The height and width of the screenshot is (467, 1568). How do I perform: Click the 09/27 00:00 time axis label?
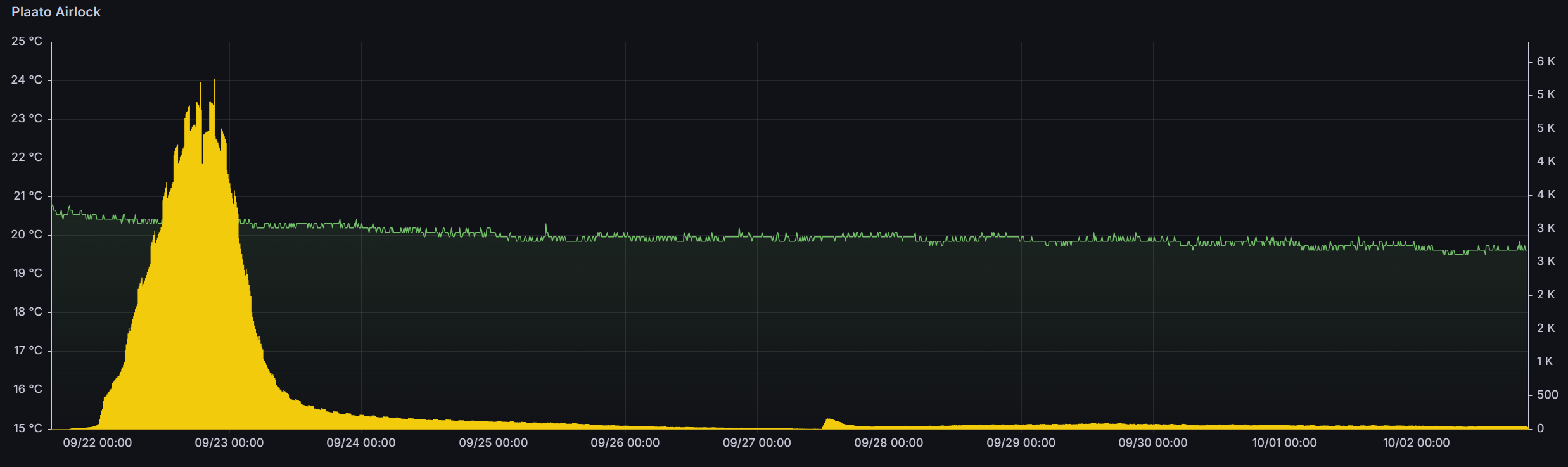coord(757,443)
